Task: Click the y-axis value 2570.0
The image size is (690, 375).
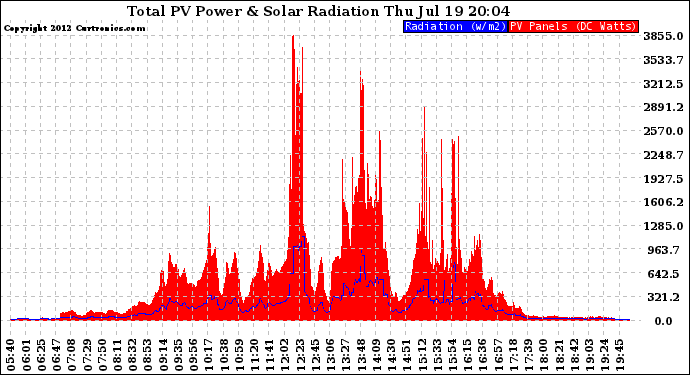Action: [663, 131]
